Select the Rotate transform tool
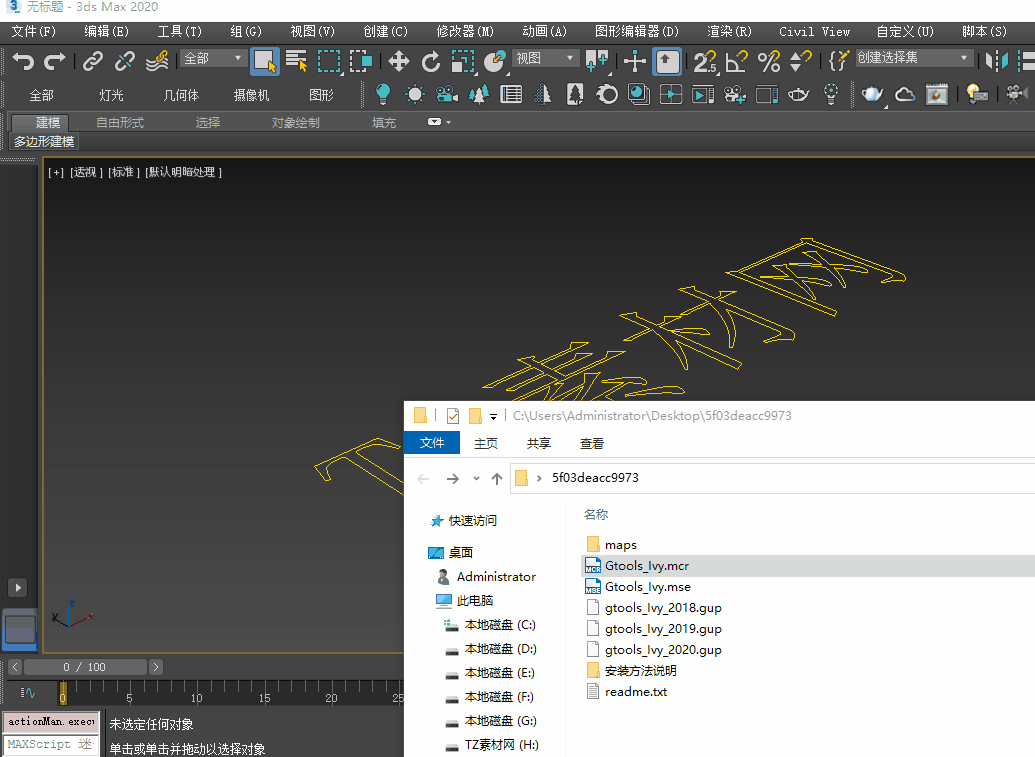1035x757 pixels. click(x=431, y=62)
